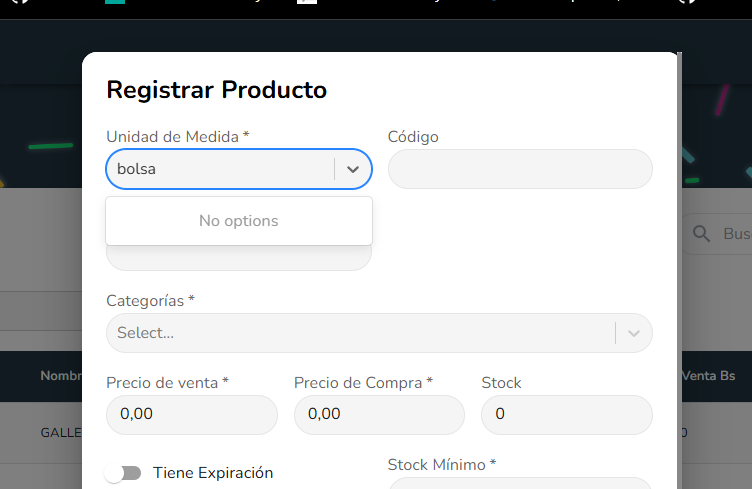Click the Stock quantity field
752x489 pixels.
click(x=566, y=414)
